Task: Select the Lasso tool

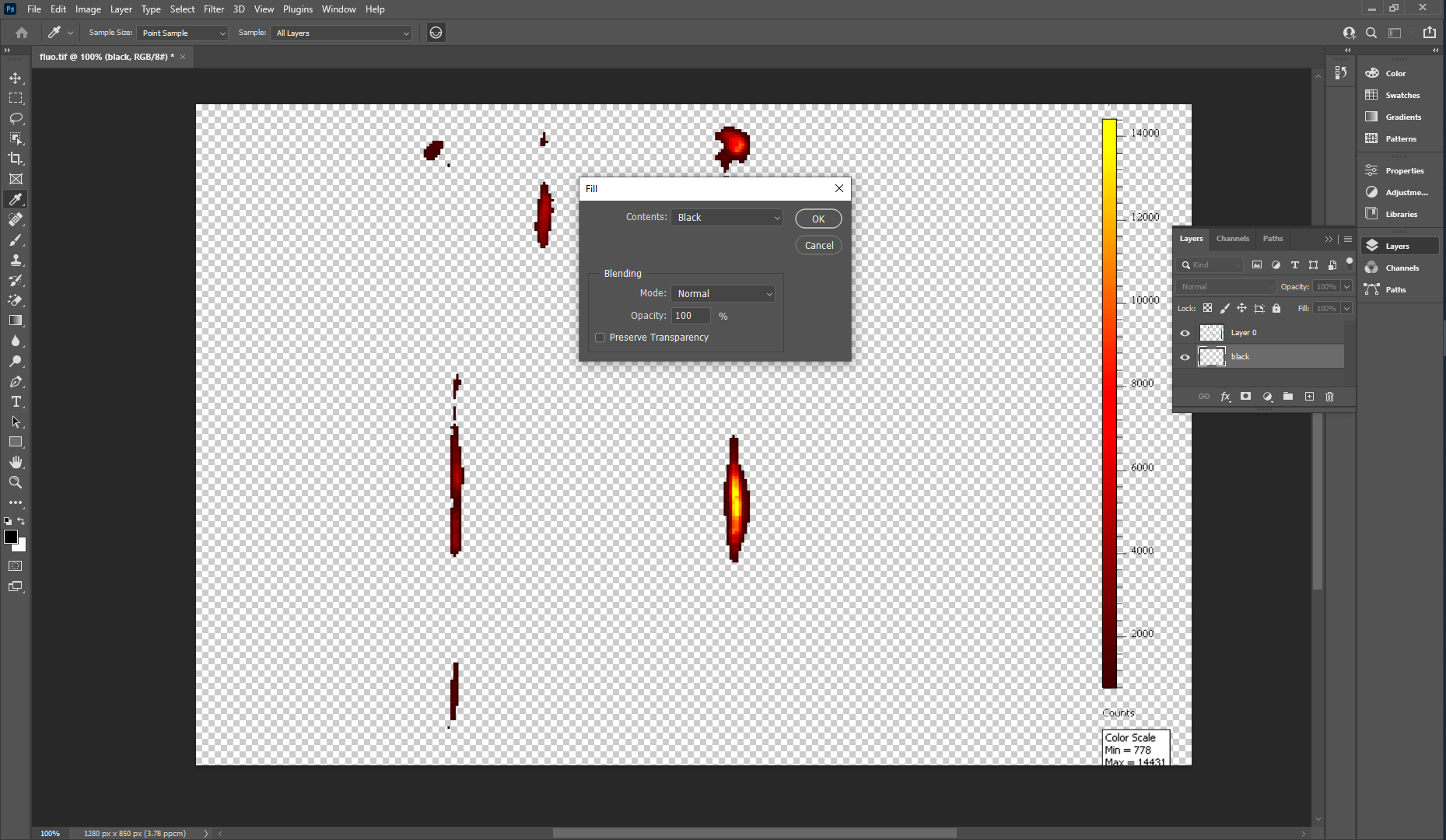Action: tap(16, 118)
